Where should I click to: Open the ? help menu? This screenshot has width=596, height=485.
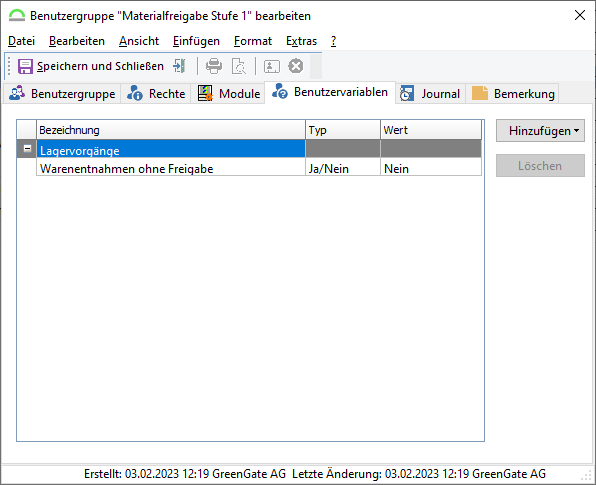(333, 41)
